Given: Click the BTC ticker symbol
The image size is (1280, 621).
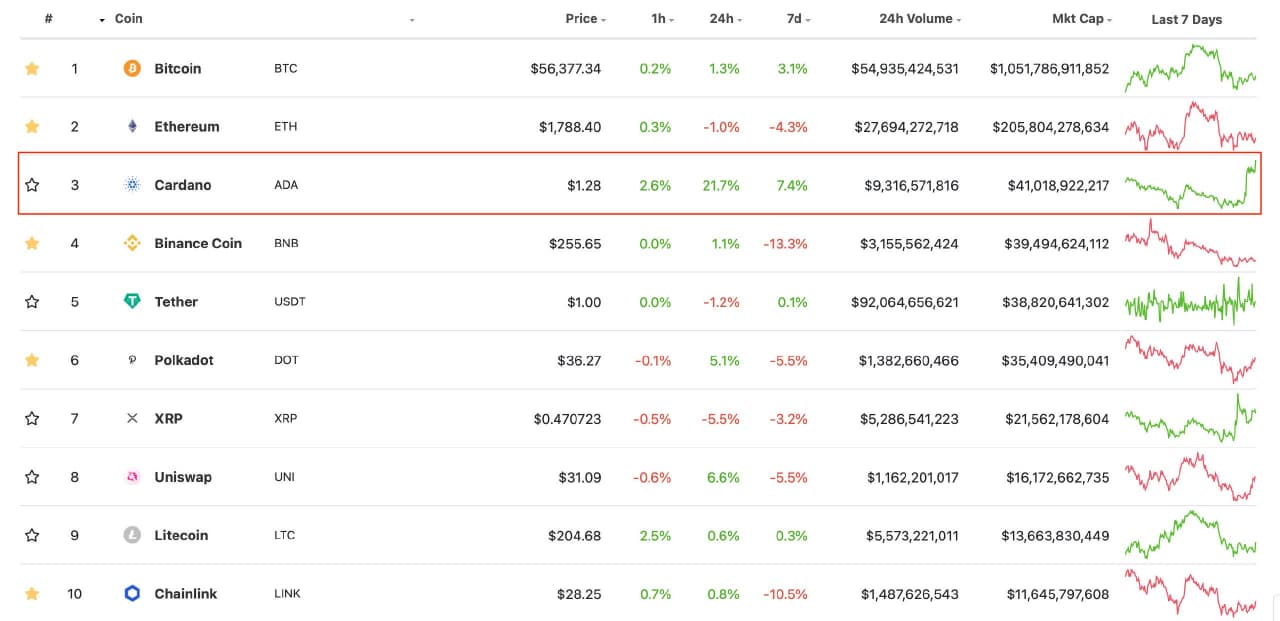Looking at the screenshot, I should [285, 68].
